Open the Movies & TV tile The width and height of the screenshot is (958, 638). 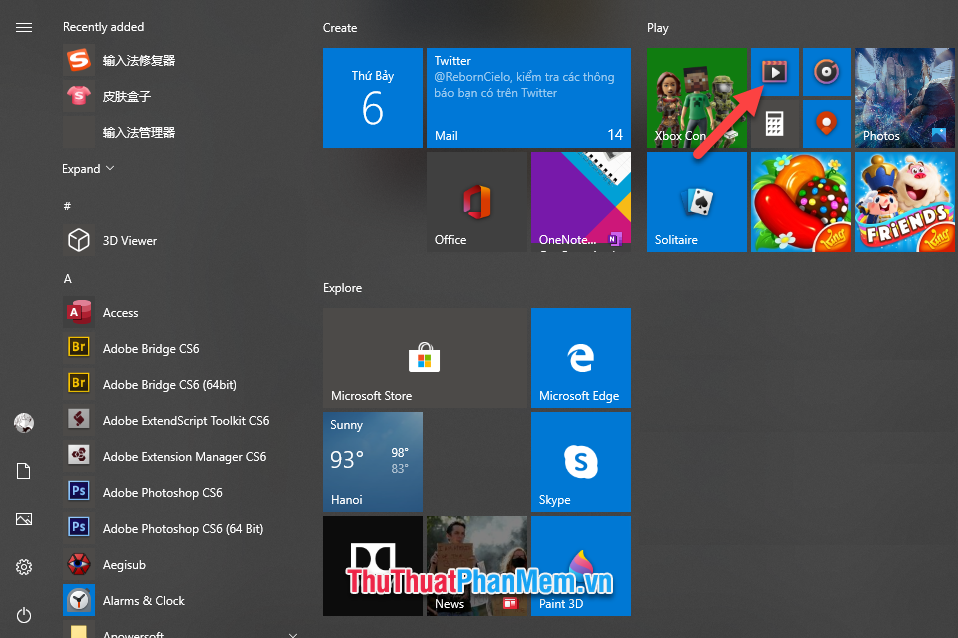coord(775,71)
